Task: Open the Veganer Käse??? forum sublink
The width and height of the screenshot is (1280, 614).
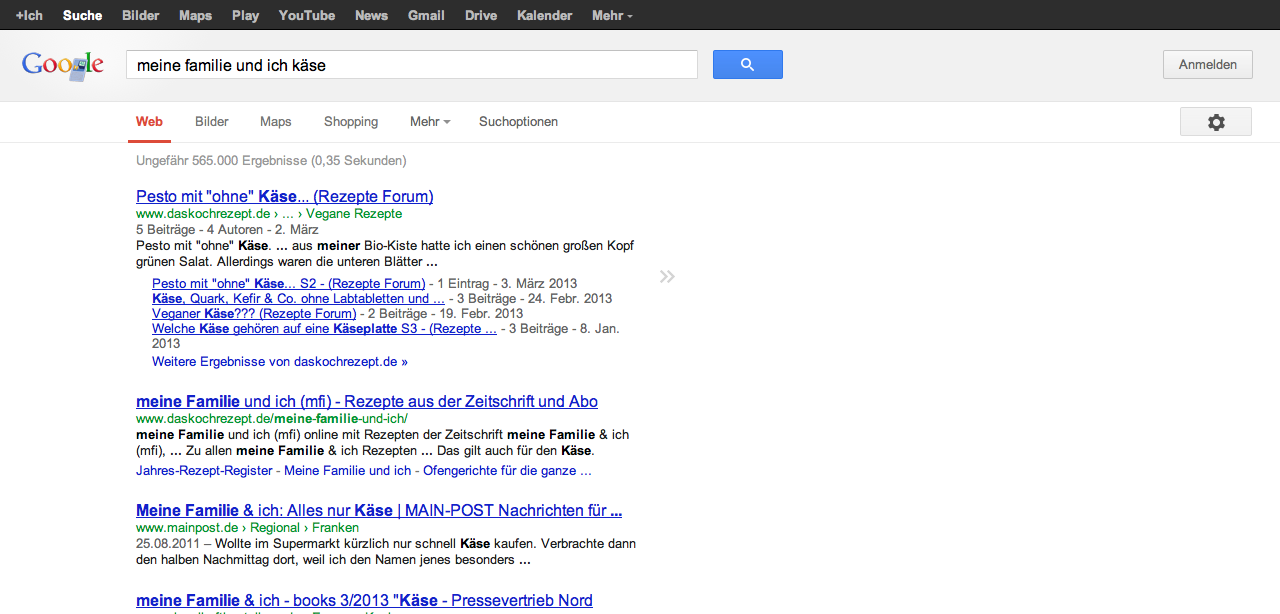Action: point(253,314)
